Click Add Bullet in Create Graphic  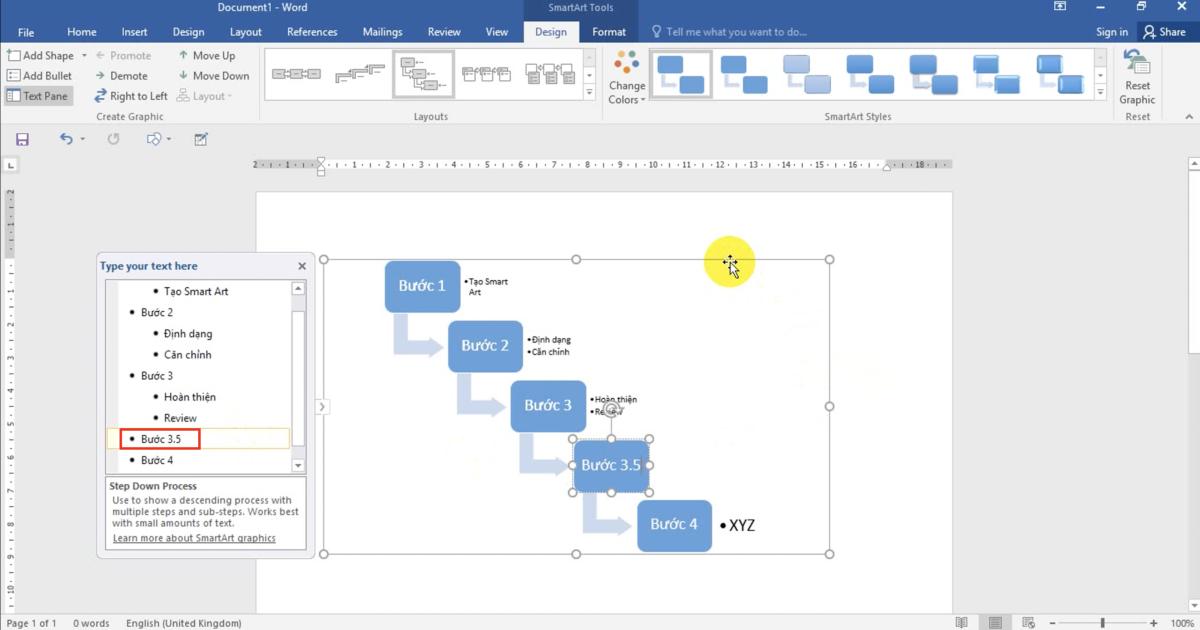point(39,76)
